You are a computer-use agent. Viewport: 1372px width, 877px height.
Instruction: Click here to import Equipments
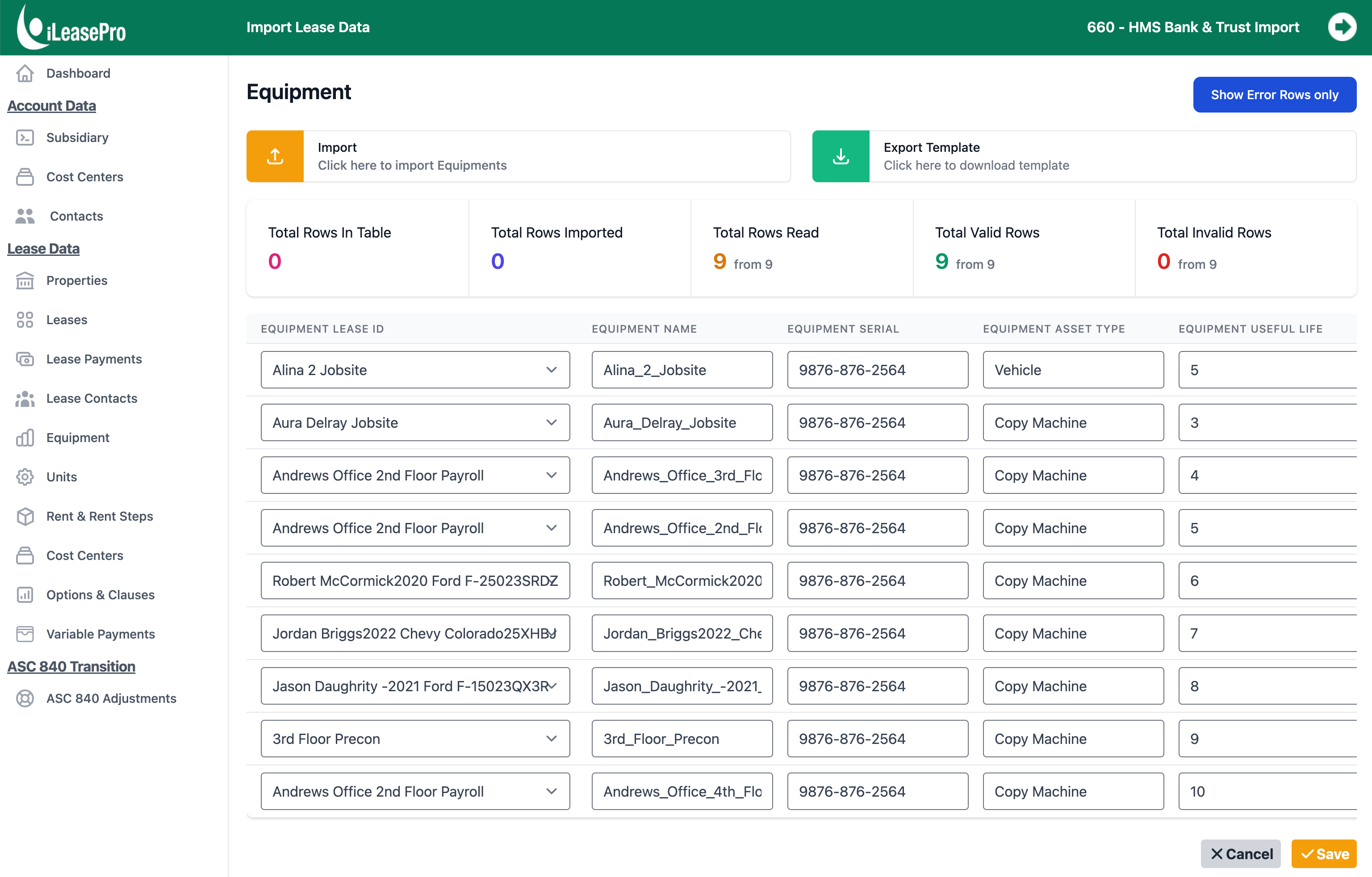coord(412,165)
